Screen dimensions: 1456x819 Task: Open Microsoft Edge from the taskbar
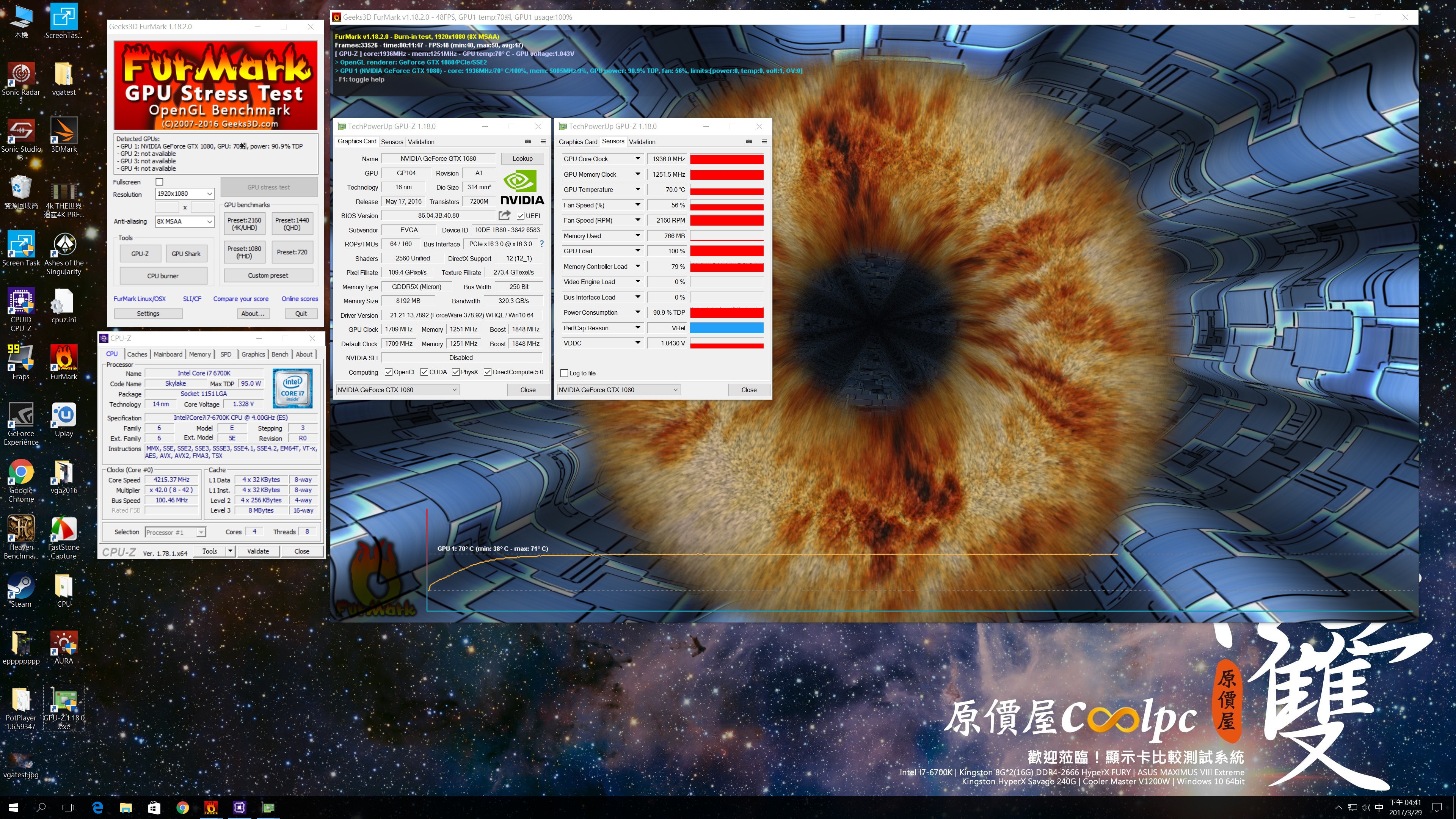[97, 807]
